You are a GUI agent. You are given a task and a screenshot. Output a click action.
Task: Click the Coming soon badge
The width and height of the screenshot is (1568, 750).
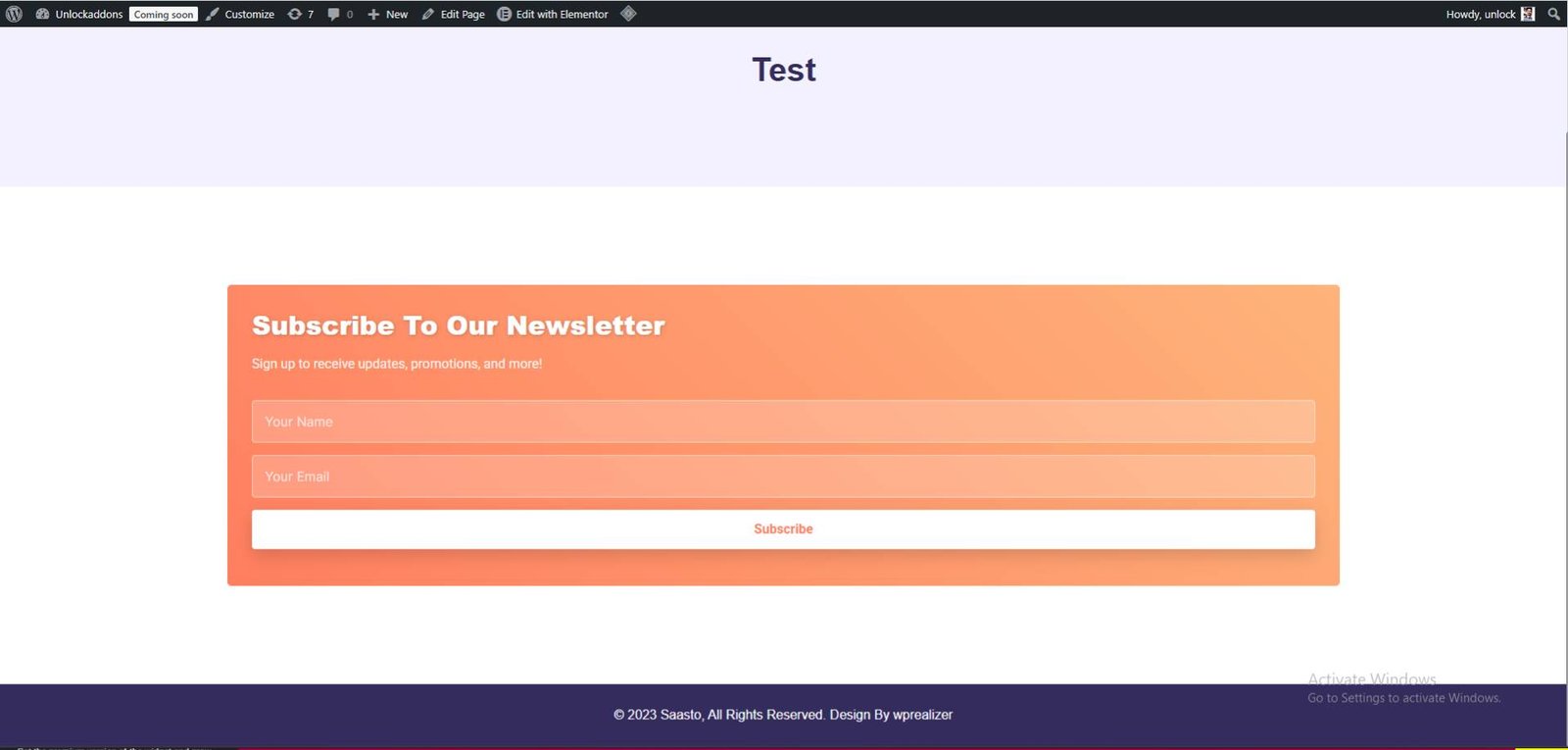point(164,14)
